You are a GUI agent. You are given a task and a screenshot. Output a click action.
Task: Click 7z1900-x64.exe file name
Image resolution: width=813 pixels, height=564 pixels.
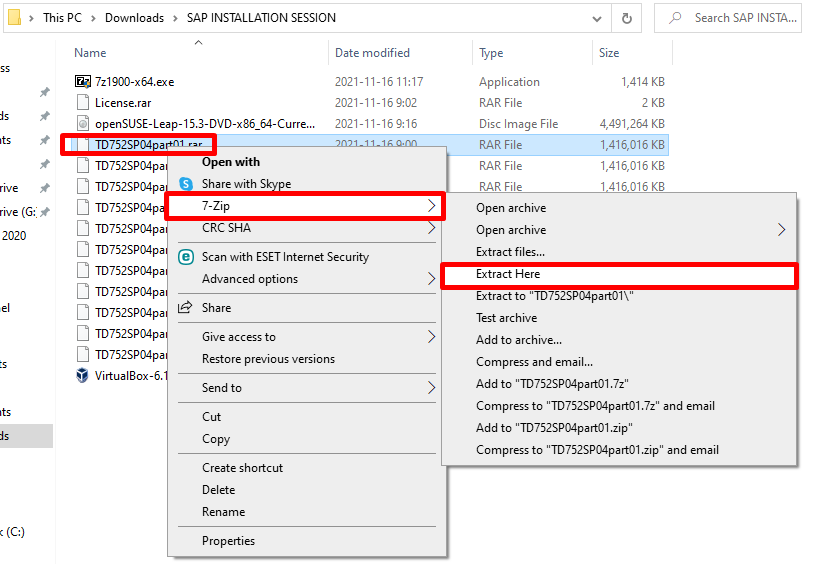[x=134, y=81]
